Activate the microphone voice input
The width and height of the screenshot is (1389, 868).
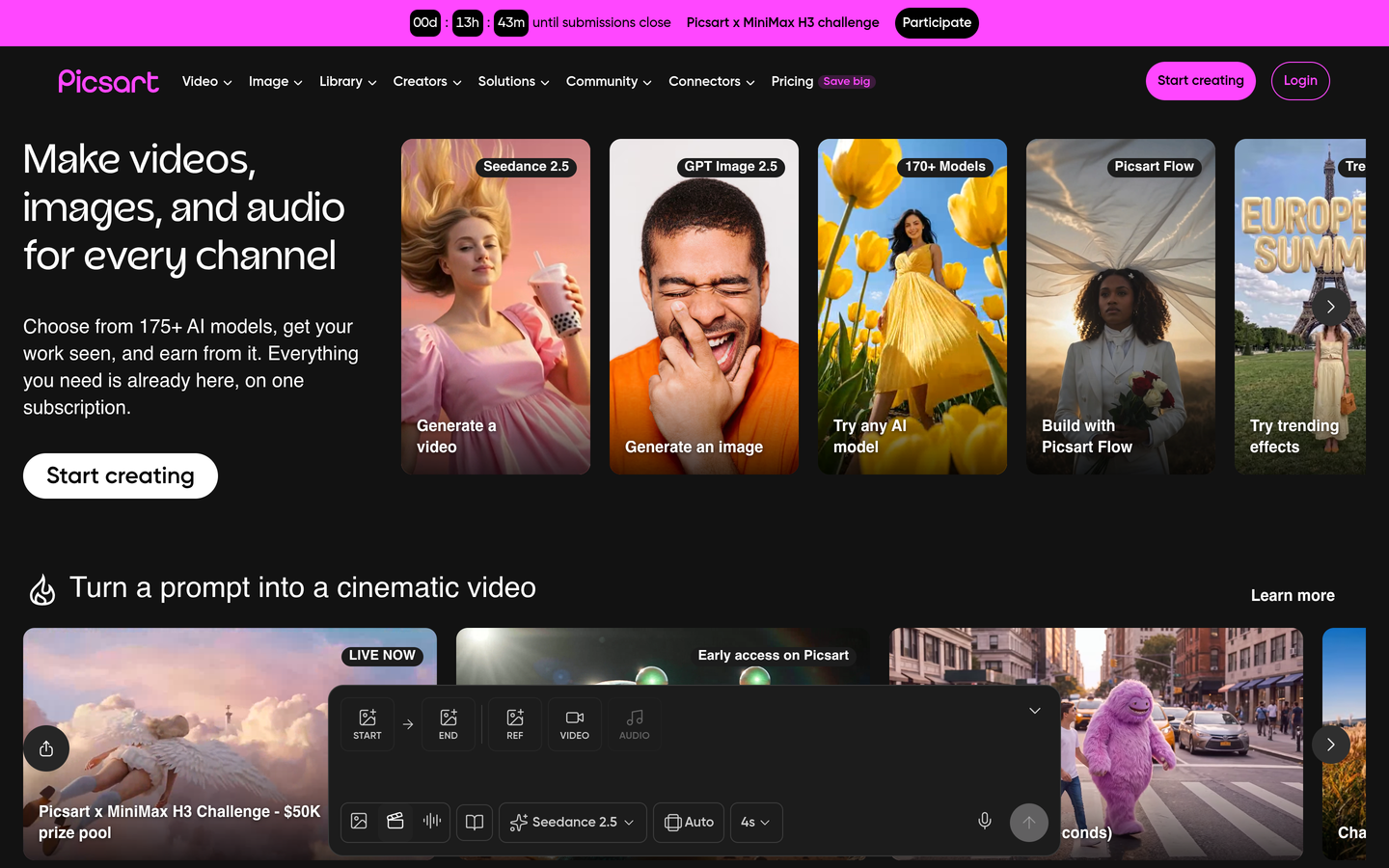(x=985, y=822)
